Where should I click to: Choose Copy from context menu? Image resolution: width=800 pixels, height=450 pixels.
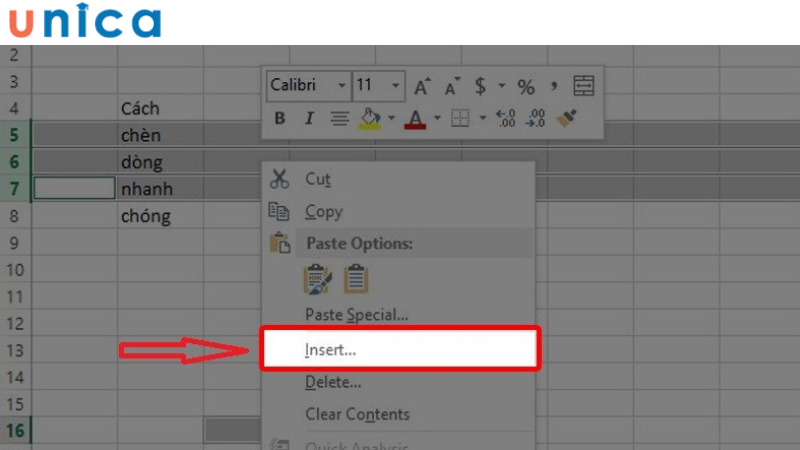(398, 211)
